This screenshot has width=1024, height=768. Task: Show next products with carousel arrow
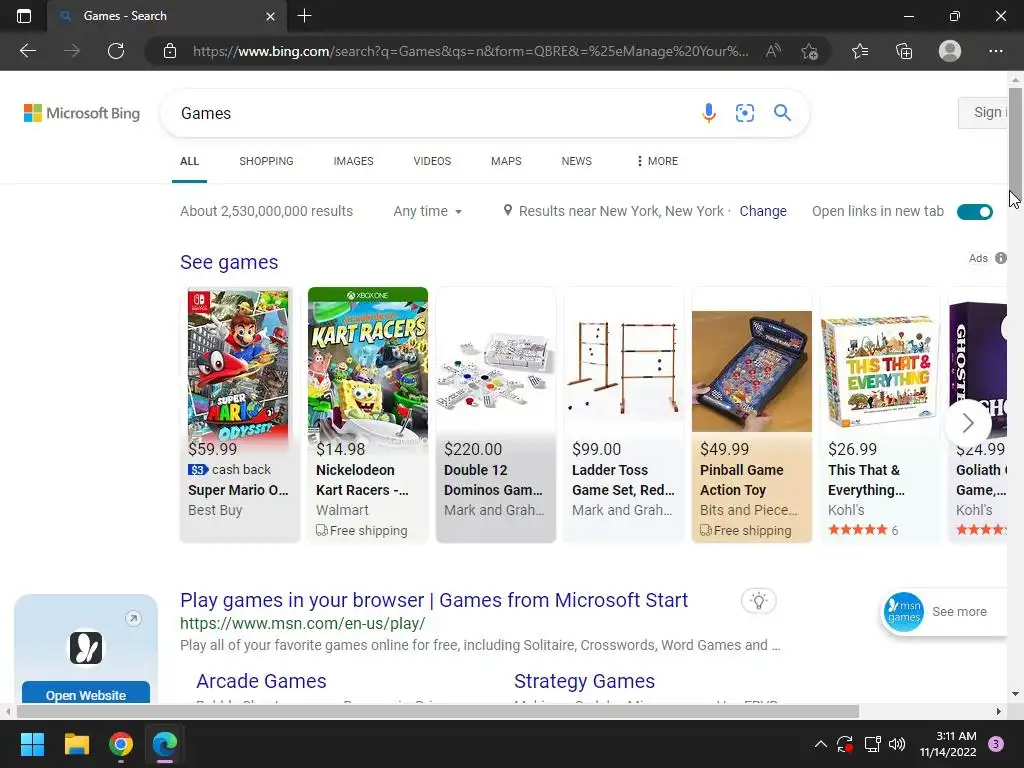point(968,423)
